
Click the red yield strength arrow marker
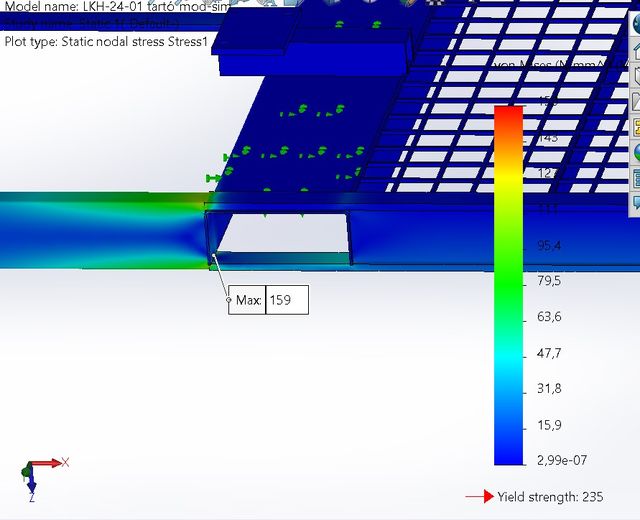pos(480,496)
